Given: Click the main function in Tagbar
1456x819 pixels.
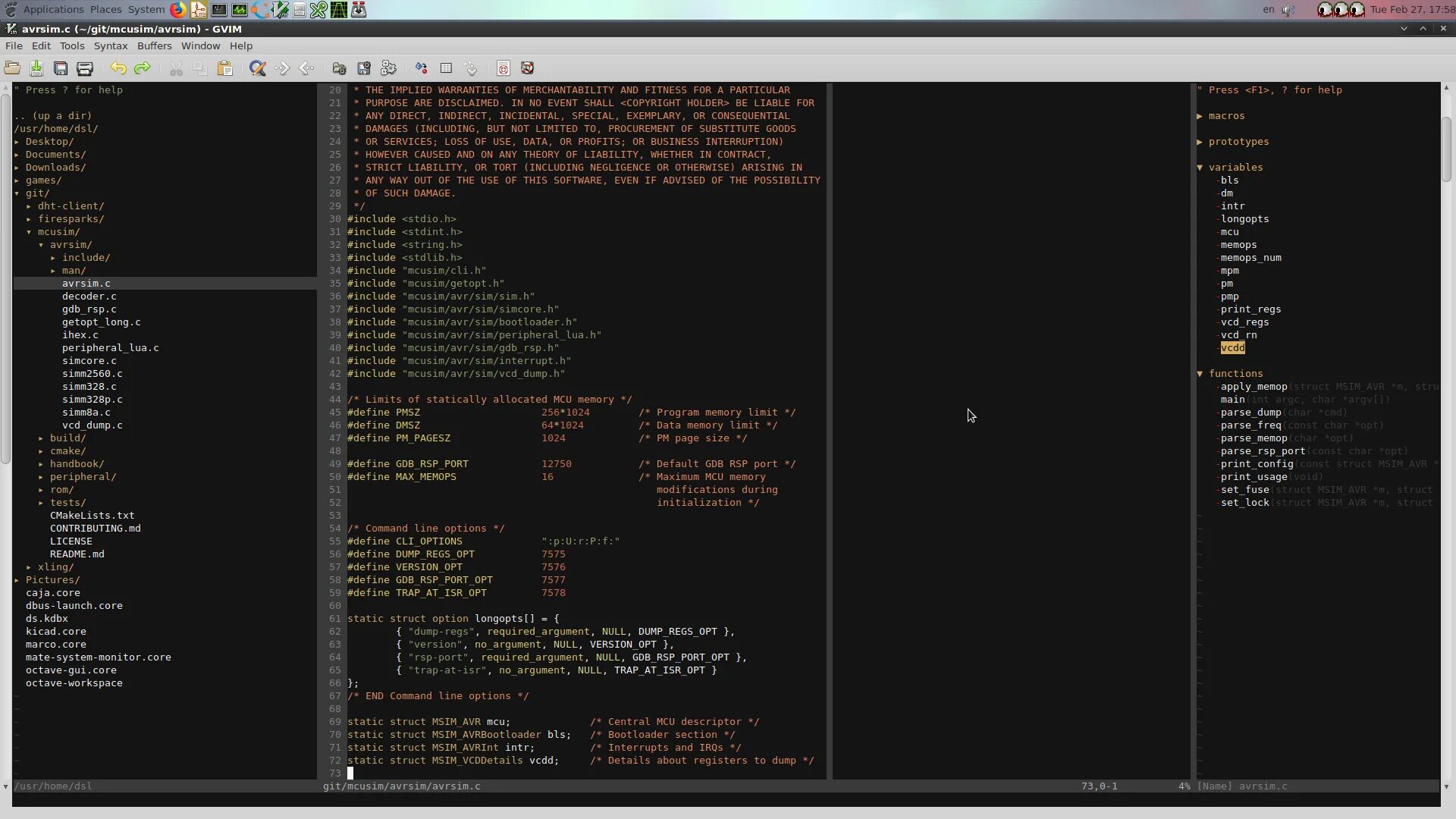Looking at the screenshot, I should [x=1232, y=400].
